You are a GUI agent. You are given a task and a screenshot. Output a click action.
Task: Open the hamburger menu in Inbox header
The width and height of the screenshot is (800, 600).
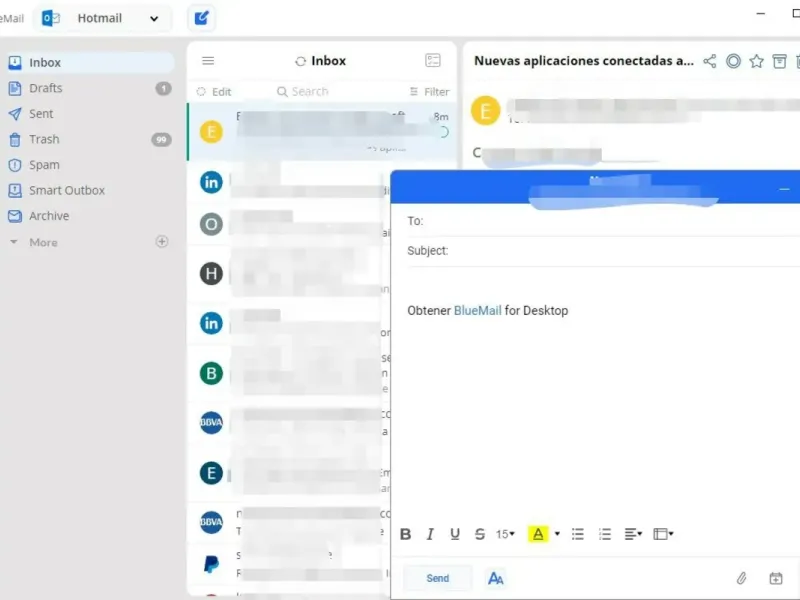[208, 61]
